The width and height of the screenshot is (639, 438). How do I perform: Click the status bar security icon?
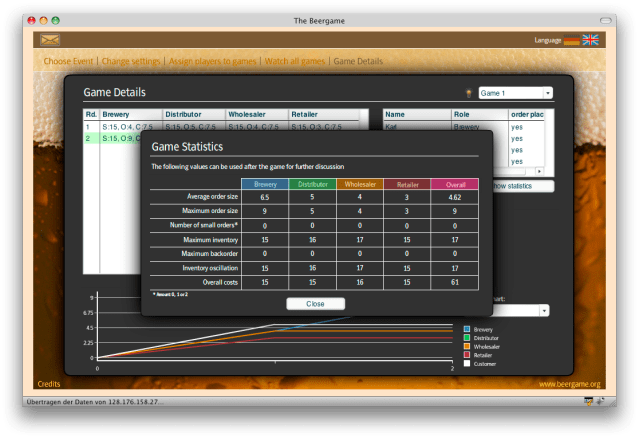588,401
